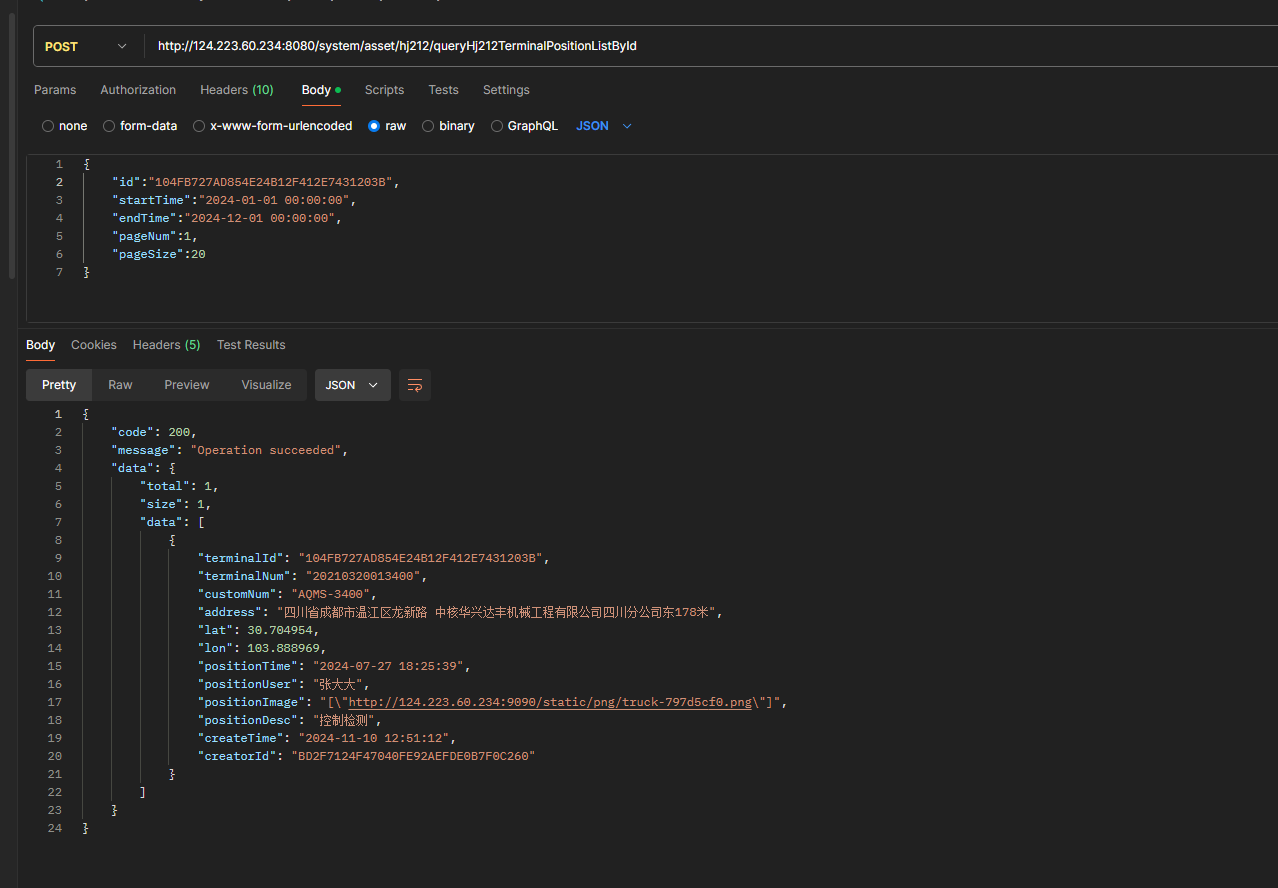Show the response Cookies tab

click(94, 345)
